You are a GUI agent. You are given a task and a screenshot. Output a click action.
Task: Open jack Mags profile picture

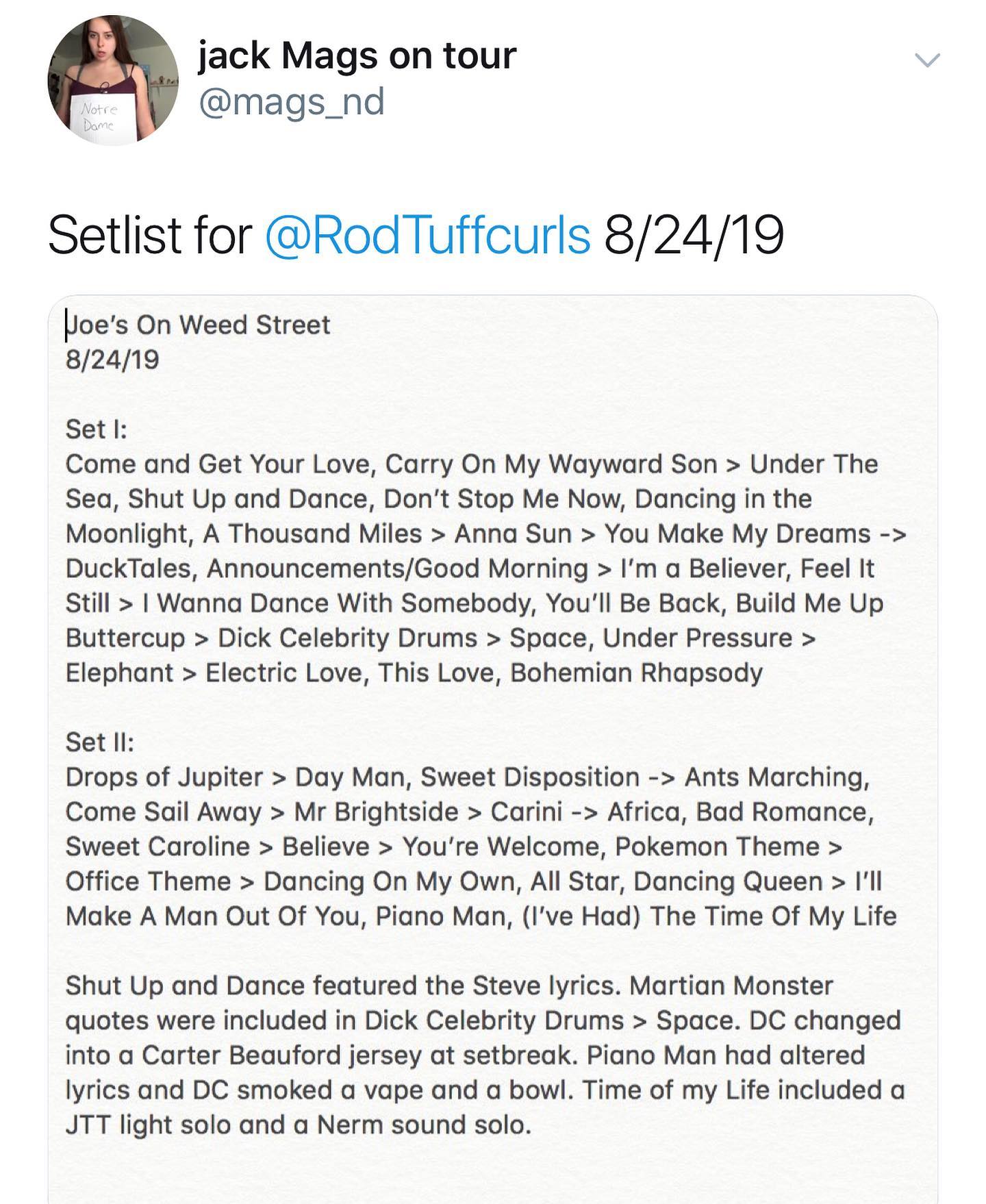click(113, 79)
